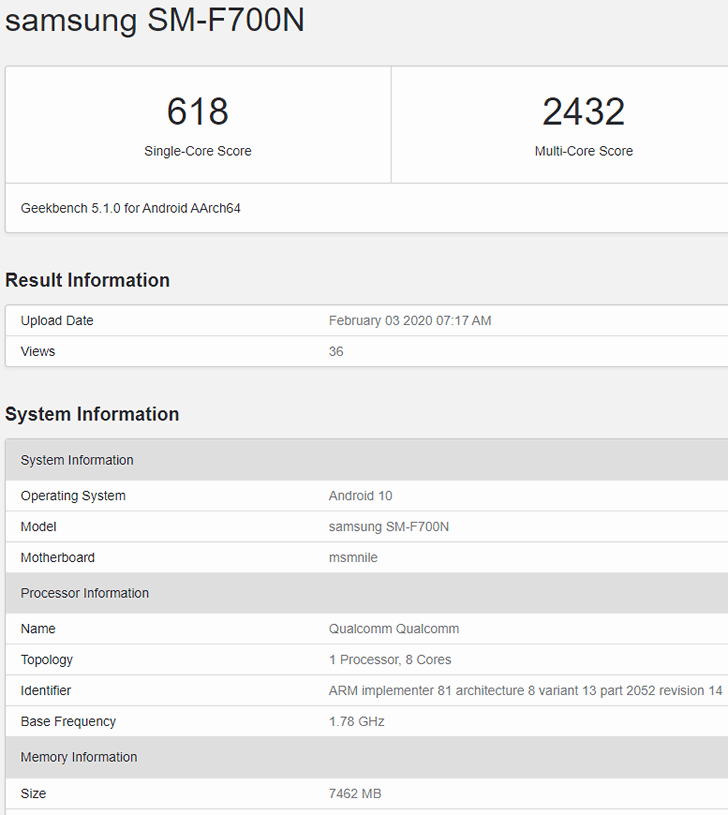
Task: Click the System Information main heading
Action: pos(92,414)
